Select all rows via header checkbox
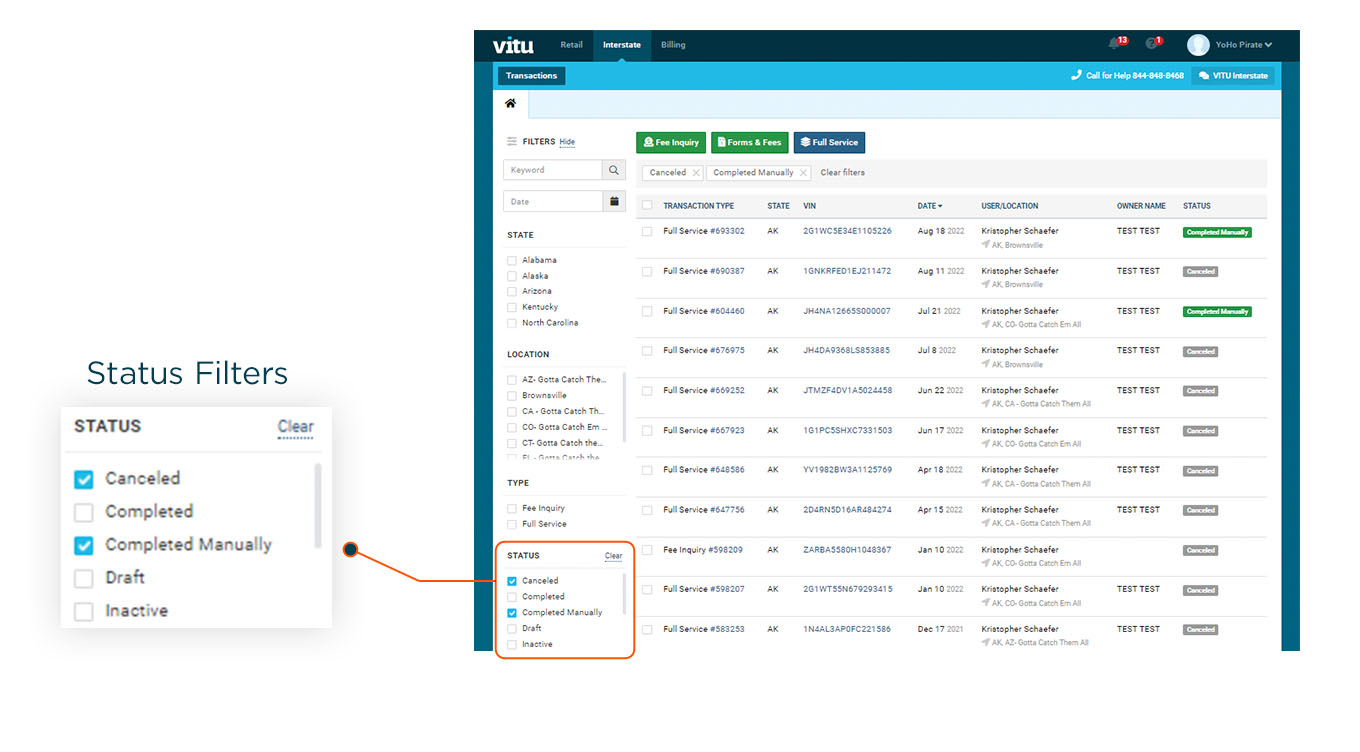The height and width of the screenshot is (752, 1360). [x=647, y=206]
